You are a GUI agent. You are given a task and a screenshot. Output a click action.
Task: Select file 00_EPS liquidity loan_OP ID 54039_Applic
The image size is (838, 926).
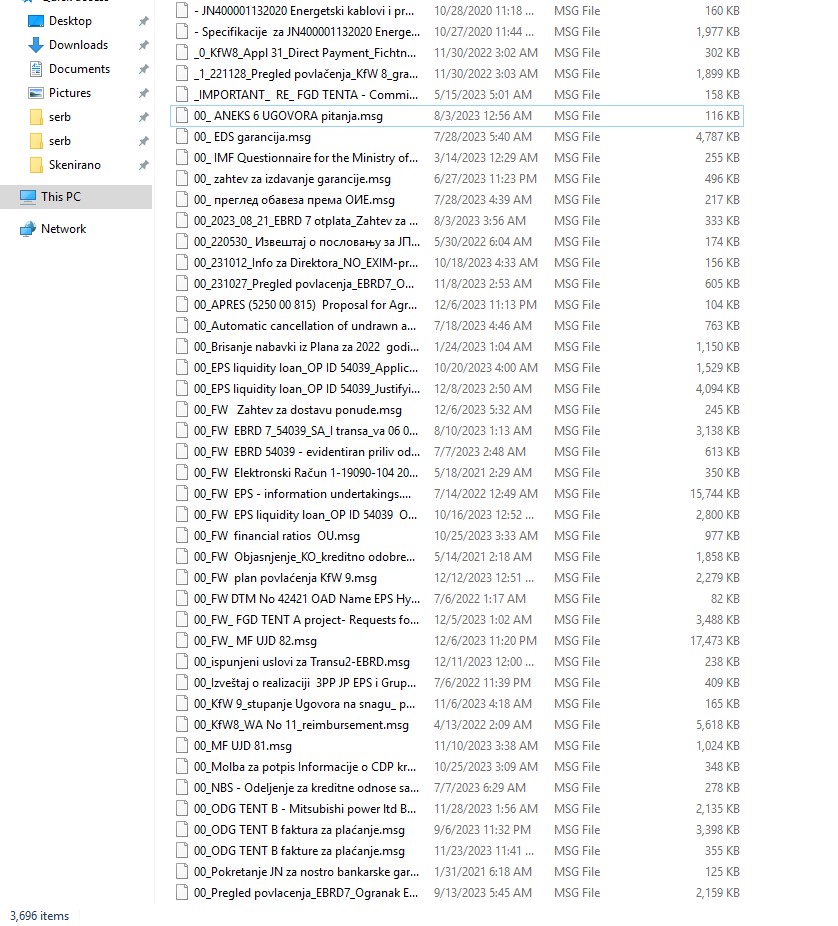pyautogui.click(x=306, y=368)
